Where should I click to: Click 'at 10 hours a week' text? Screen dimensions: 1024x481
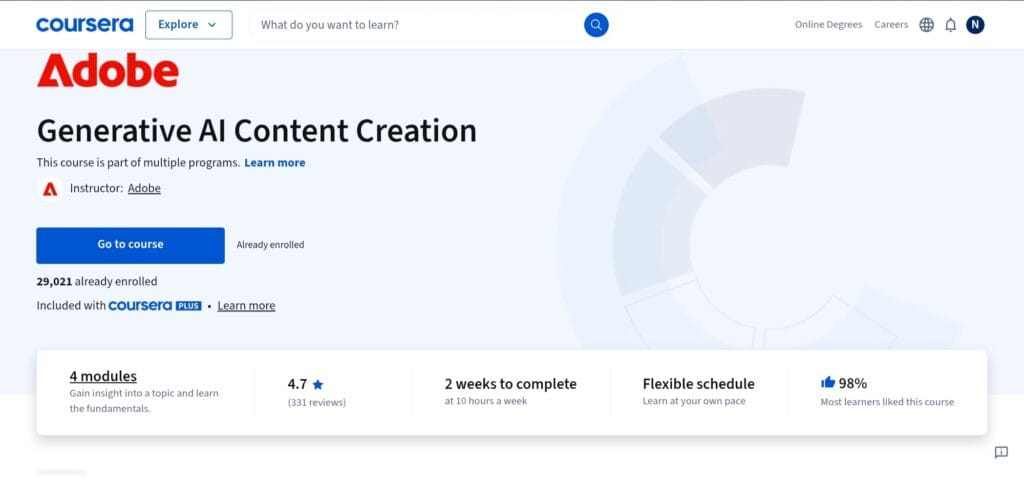[x=486, y=401]
